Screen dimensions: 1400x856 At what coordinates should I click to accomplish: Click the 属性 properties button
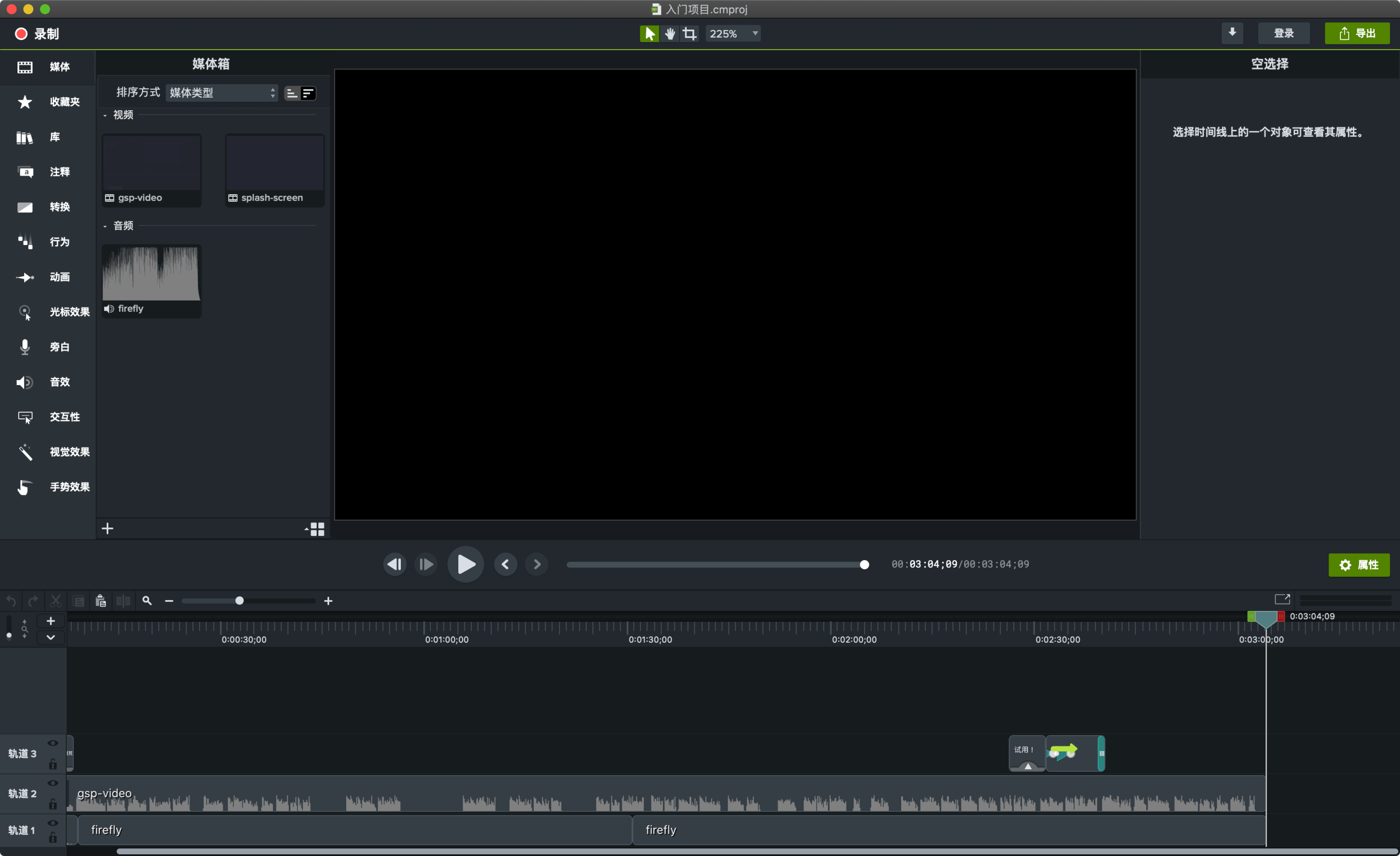pos(1358,564)
